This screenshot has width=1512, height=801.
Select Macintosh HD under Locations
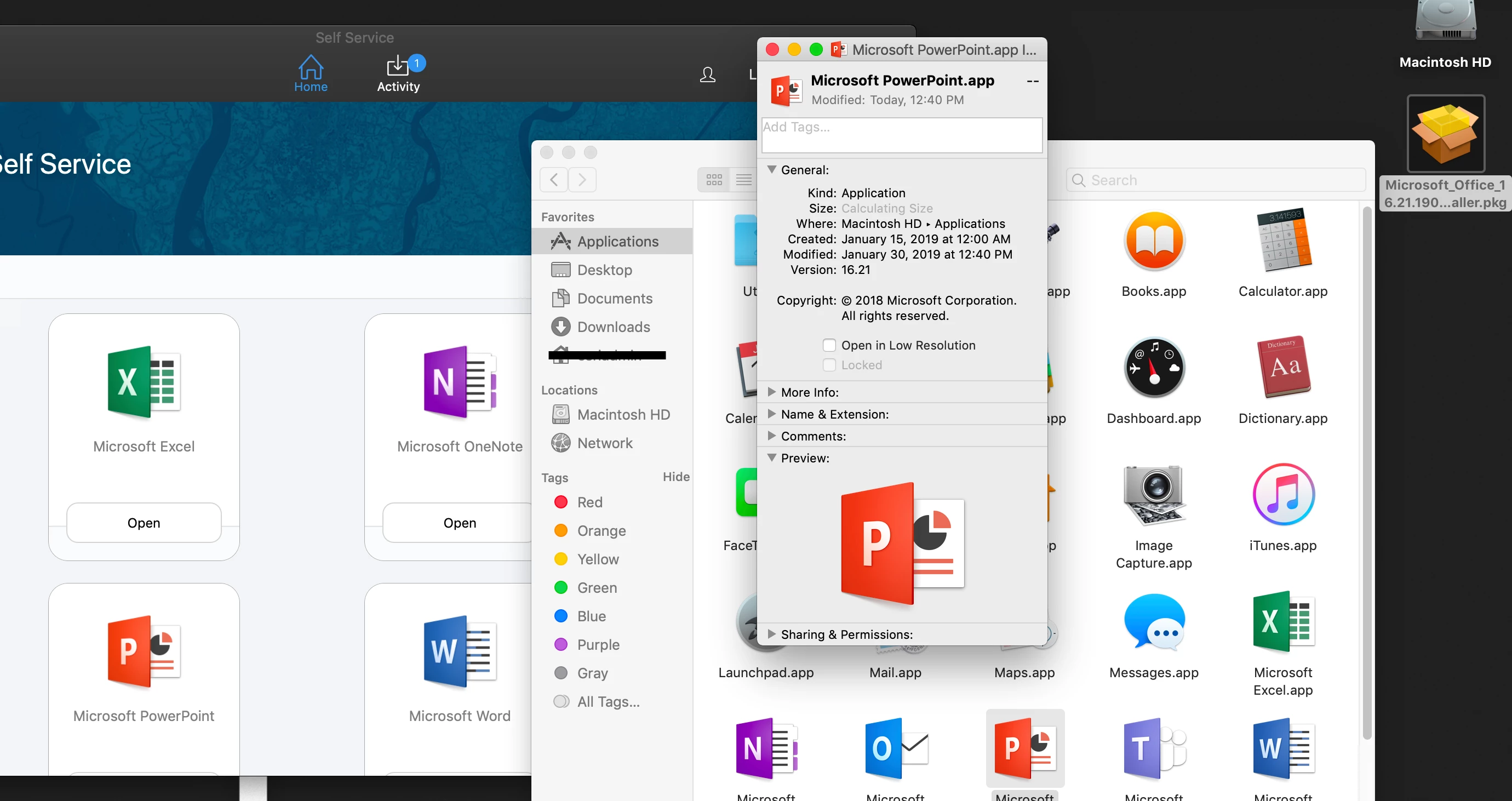[612, 414]
